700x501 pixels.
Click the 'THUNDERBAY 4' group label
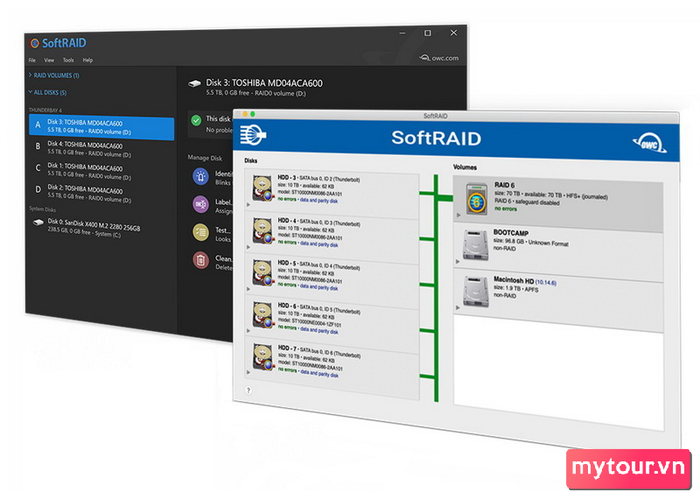coord(46,110)
